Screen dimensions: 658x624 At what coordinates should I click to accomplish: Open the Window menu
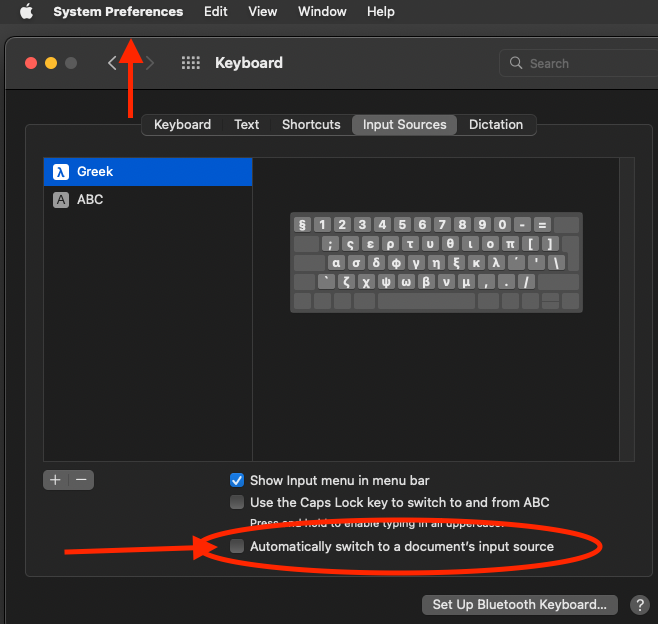pos(322,11)
